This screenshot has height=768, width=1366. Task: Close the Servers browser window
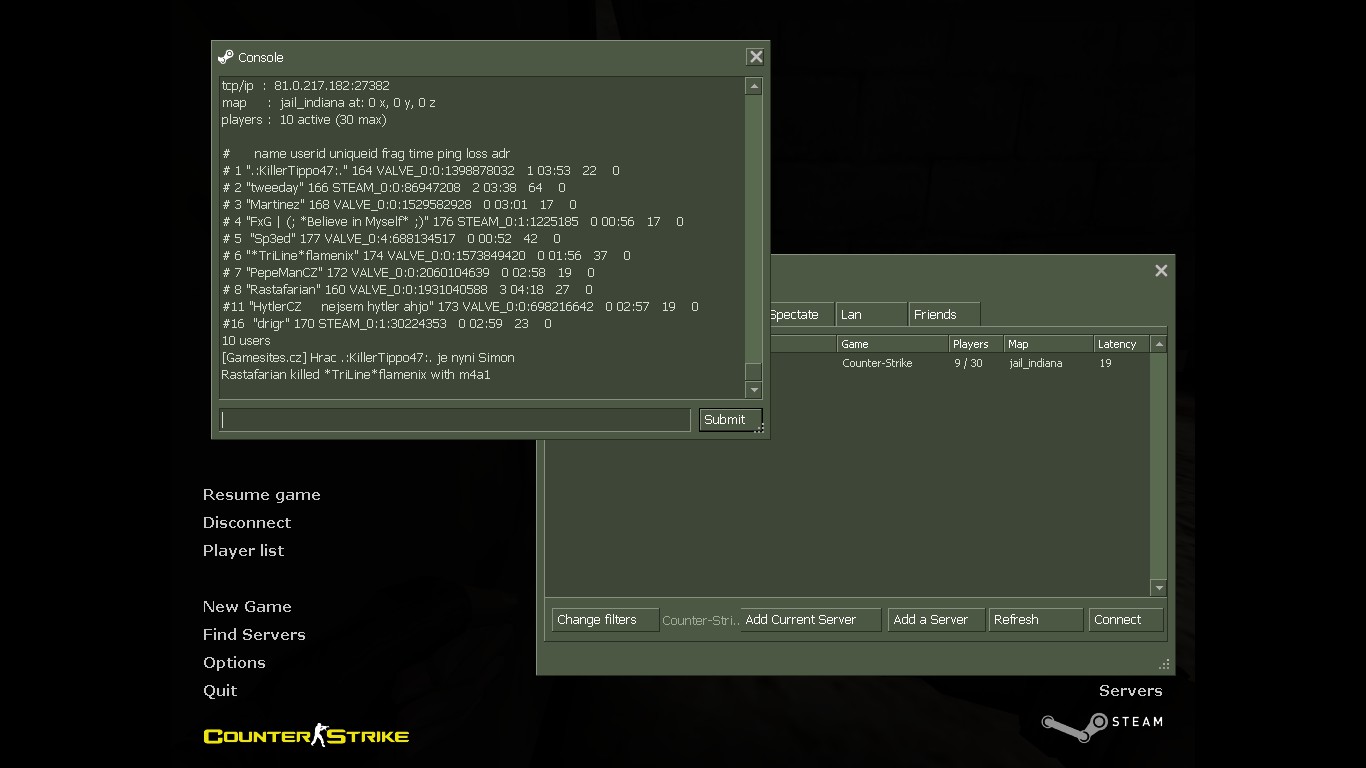click(1161, 270)
